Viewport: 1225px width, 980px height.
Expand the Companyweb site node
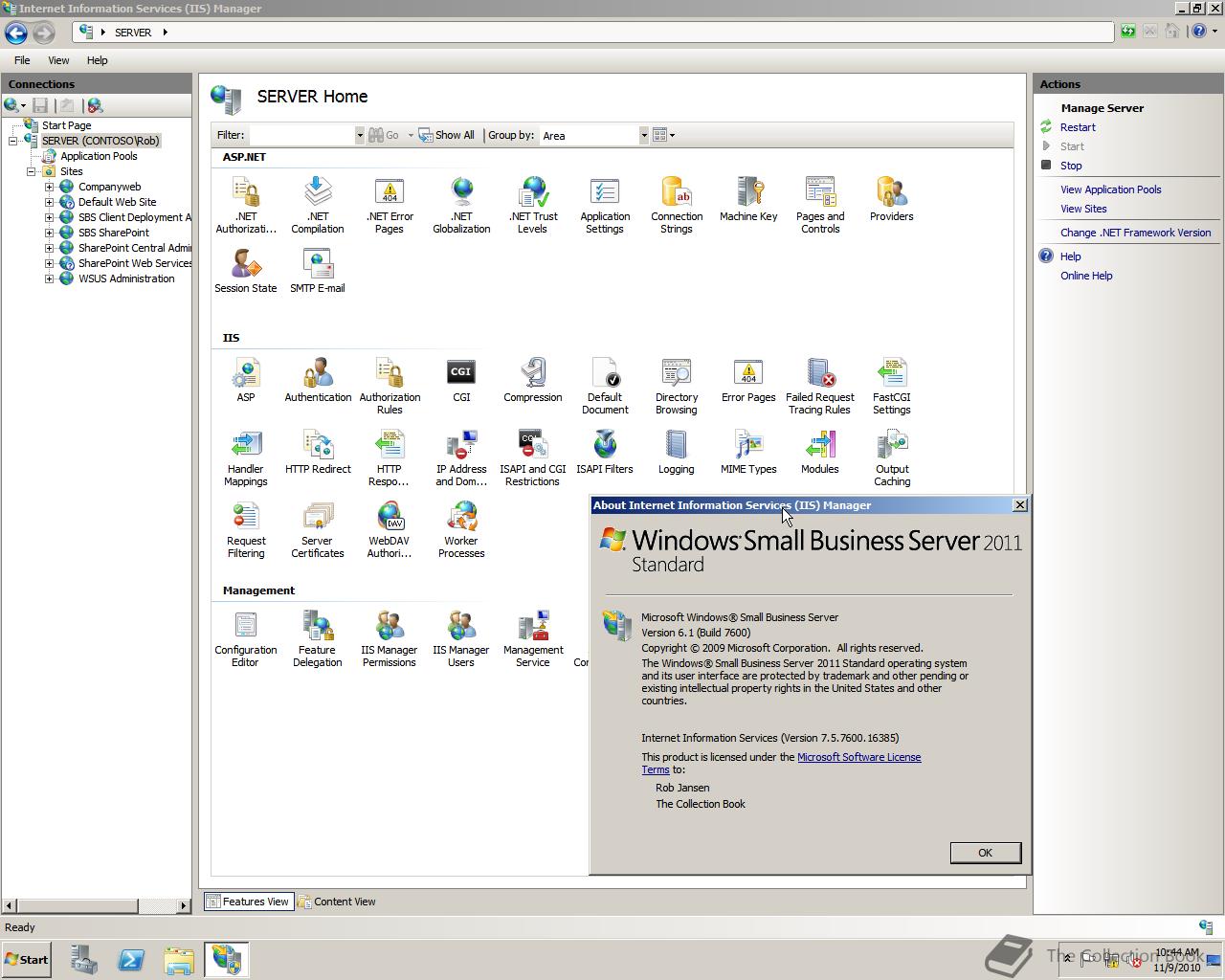tap(50, 187)
